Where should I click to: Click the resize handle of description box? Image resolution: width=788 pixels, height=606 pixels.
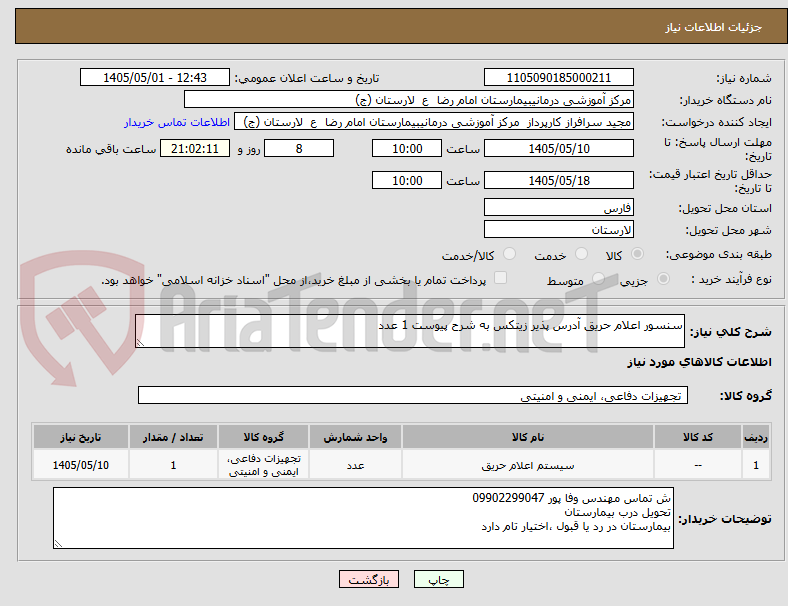point(140,342)
